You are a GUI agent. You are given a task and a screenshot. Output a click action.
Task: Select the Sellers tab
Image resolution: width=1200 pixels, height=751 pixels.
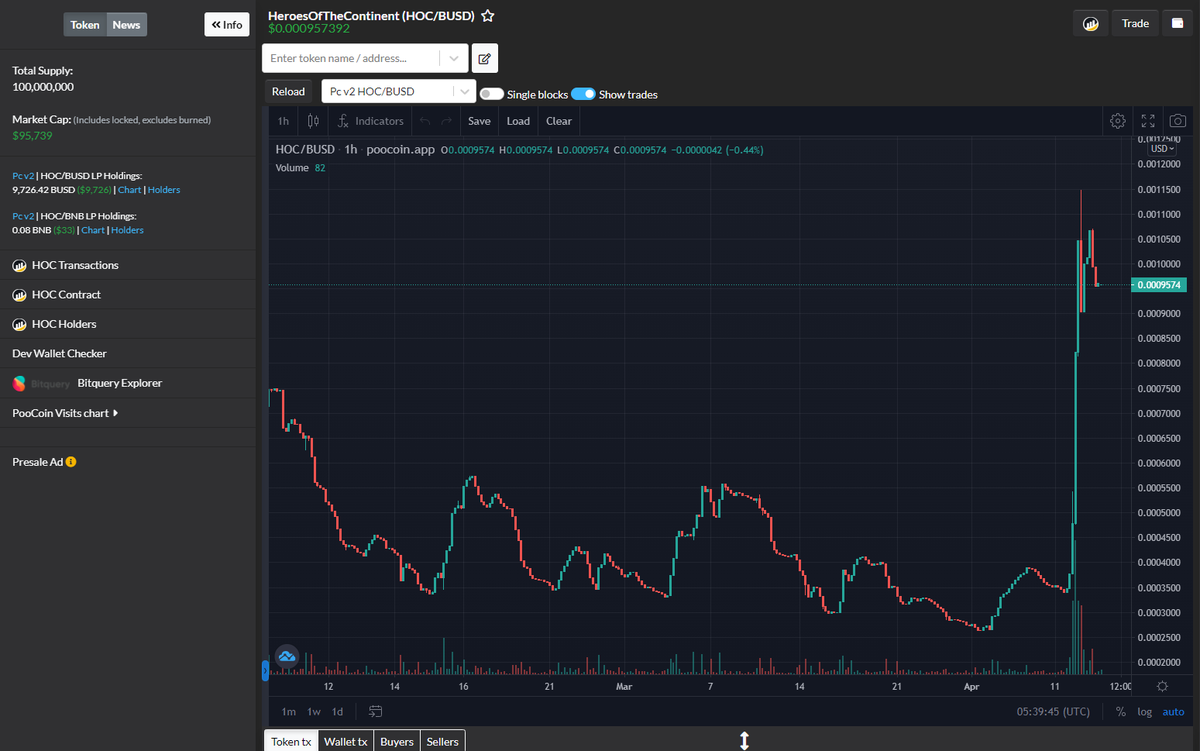[x=443, y=741]
